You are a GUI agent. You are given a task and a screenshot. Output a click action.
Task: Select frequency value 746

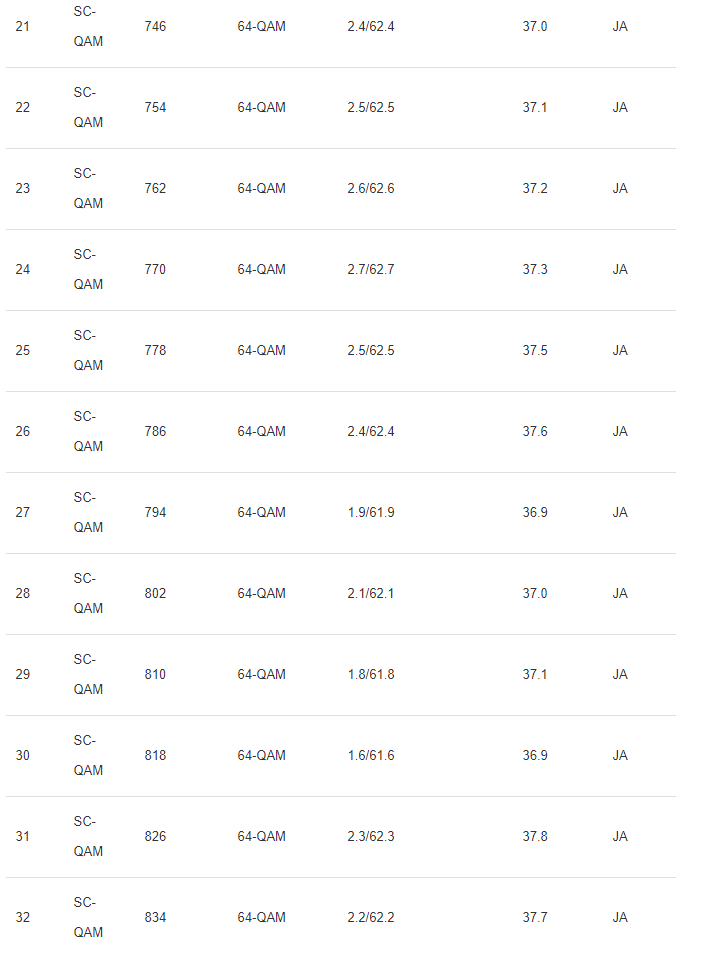click(x=155, y=26)
